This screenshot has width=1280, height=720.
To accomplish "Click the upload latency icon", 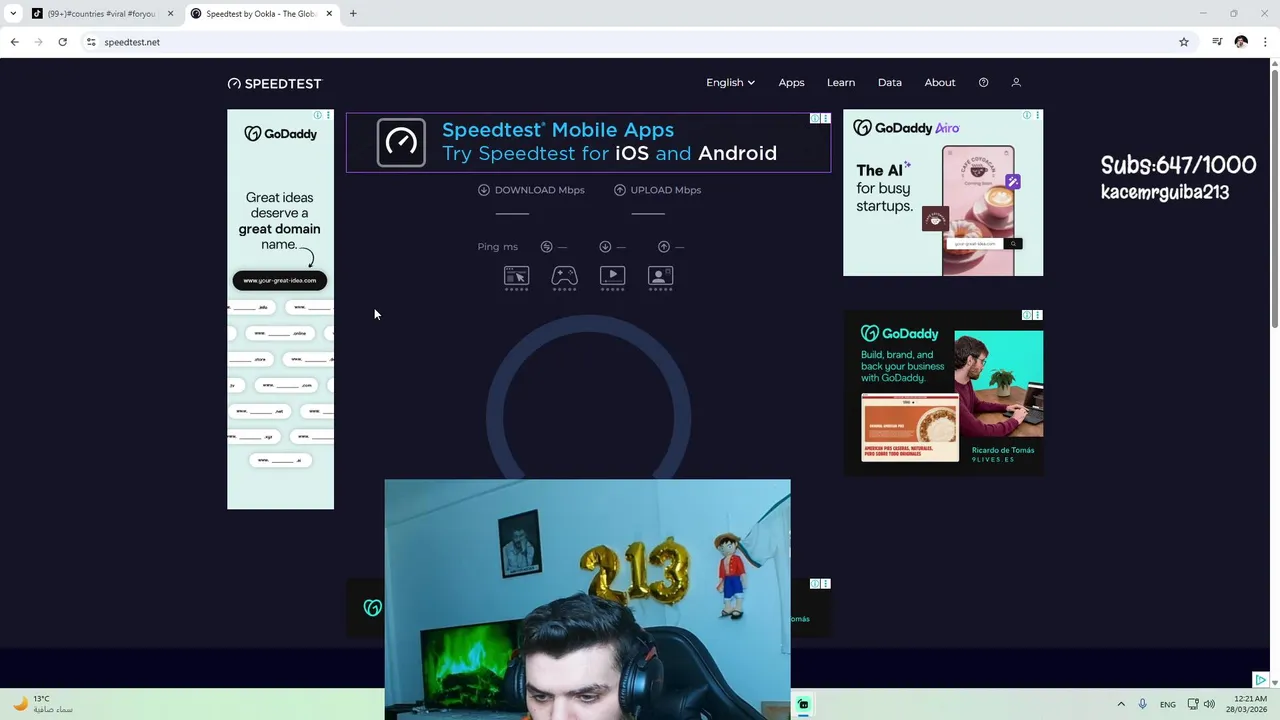I will coord(664,247).
